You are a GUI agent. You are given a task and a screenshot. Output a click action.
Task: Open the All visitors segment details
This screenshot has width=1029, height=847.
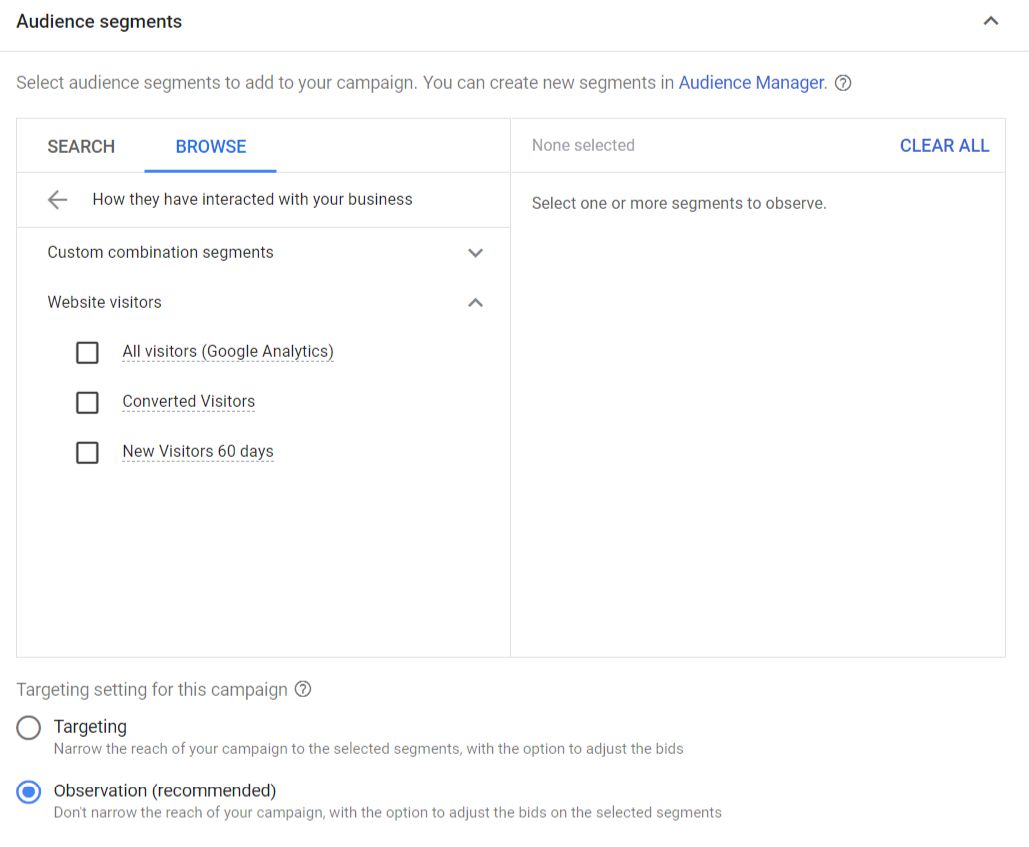[x=227, y=351]
